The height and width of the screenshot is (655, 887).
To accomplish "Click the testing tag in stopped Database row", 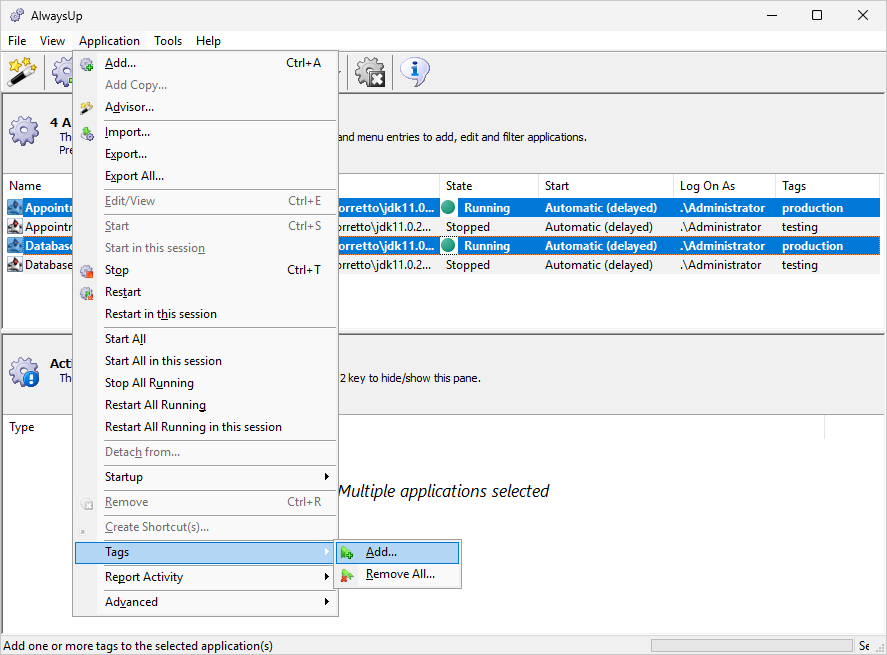I will (x=799, y=265).
